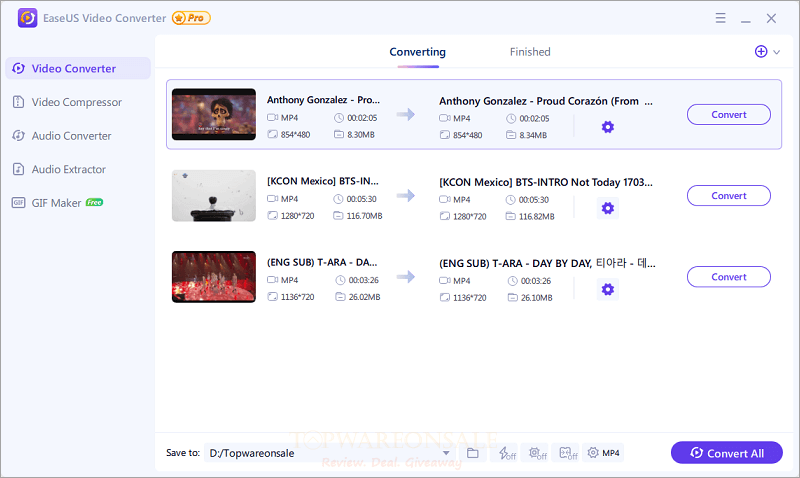800x478 pixels.
Task: Open MP4 output format settings
Action: [x=604, y=453]
